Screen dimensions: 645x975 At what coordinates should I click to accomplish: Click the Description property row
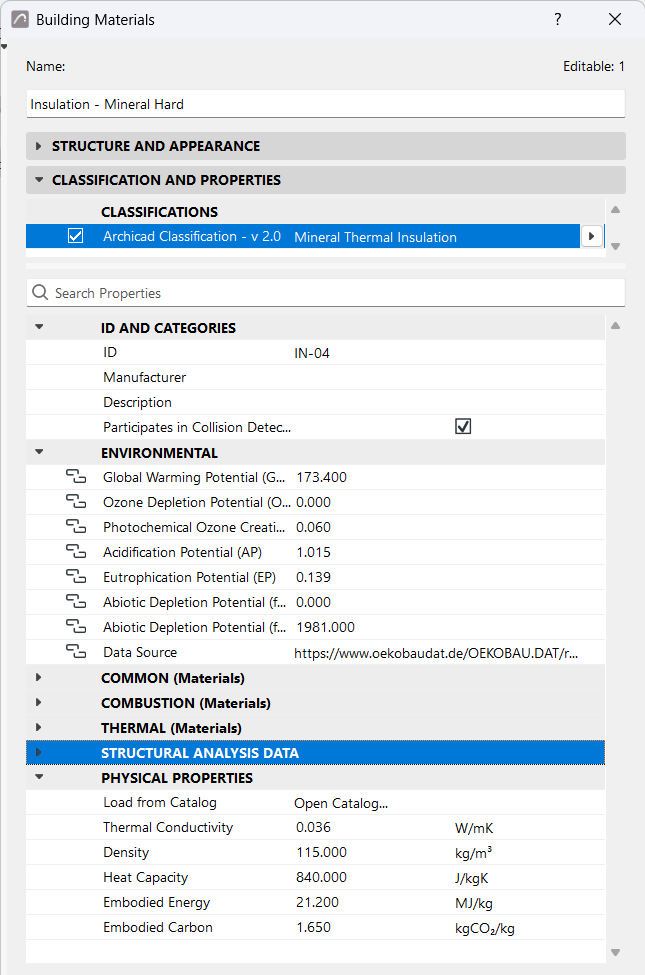pos(315,402)
